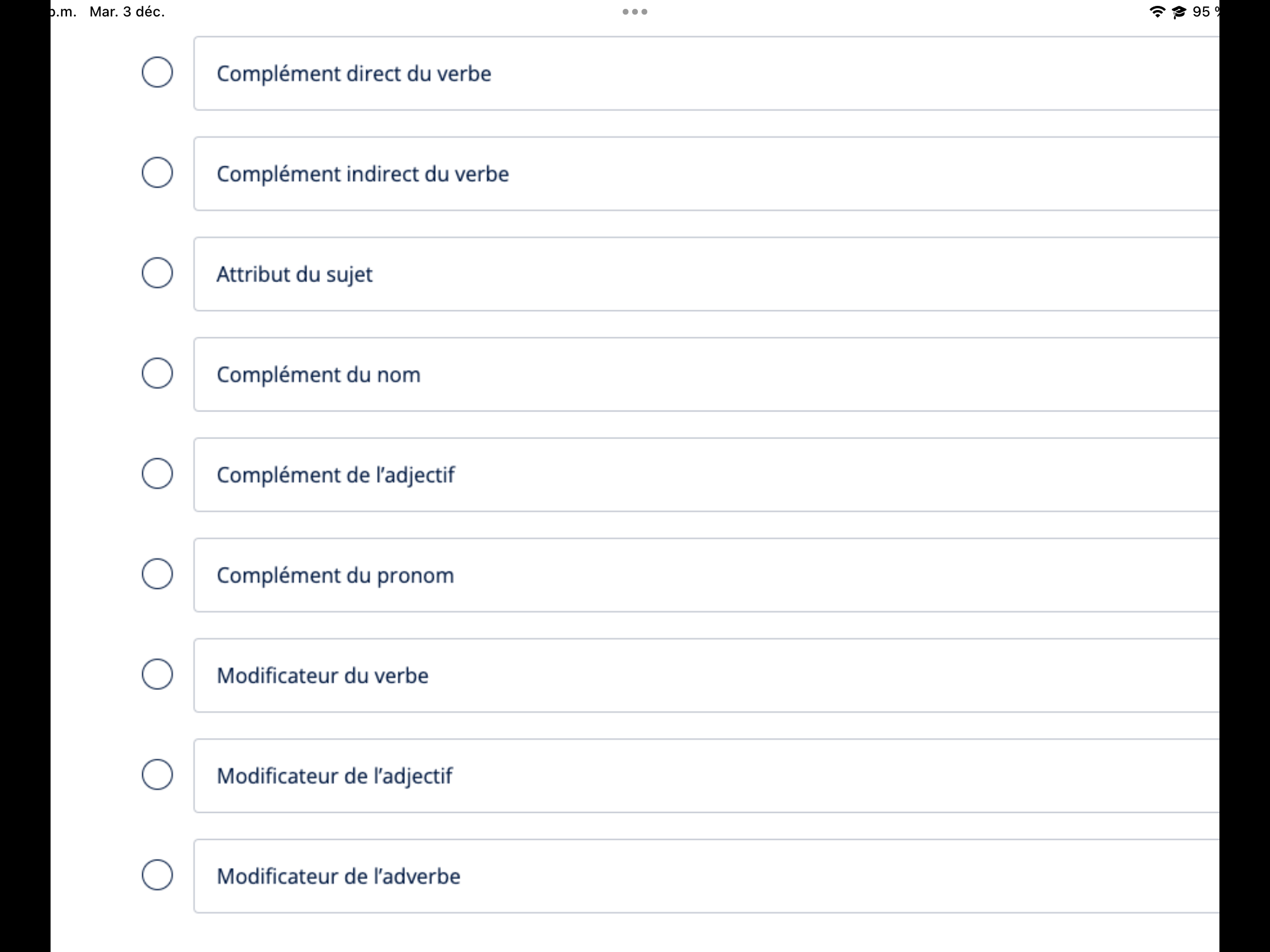Select the 'Modificateur de l'adjectif' radio button
The width and height of the screenshot is (1270, 952).
pos(157,775)
